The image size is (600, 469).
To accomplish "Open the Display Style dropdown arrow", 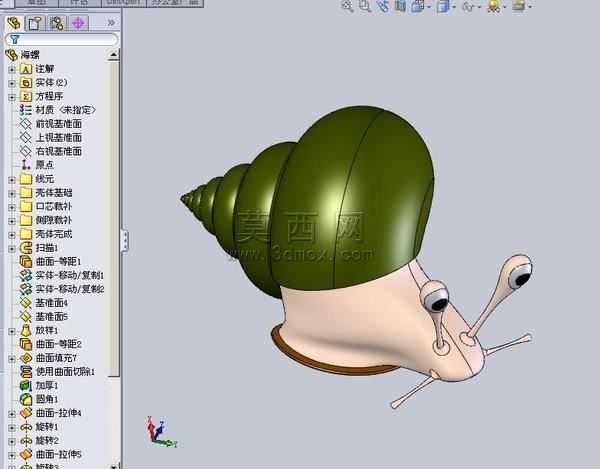I will [x=454, y=7].
